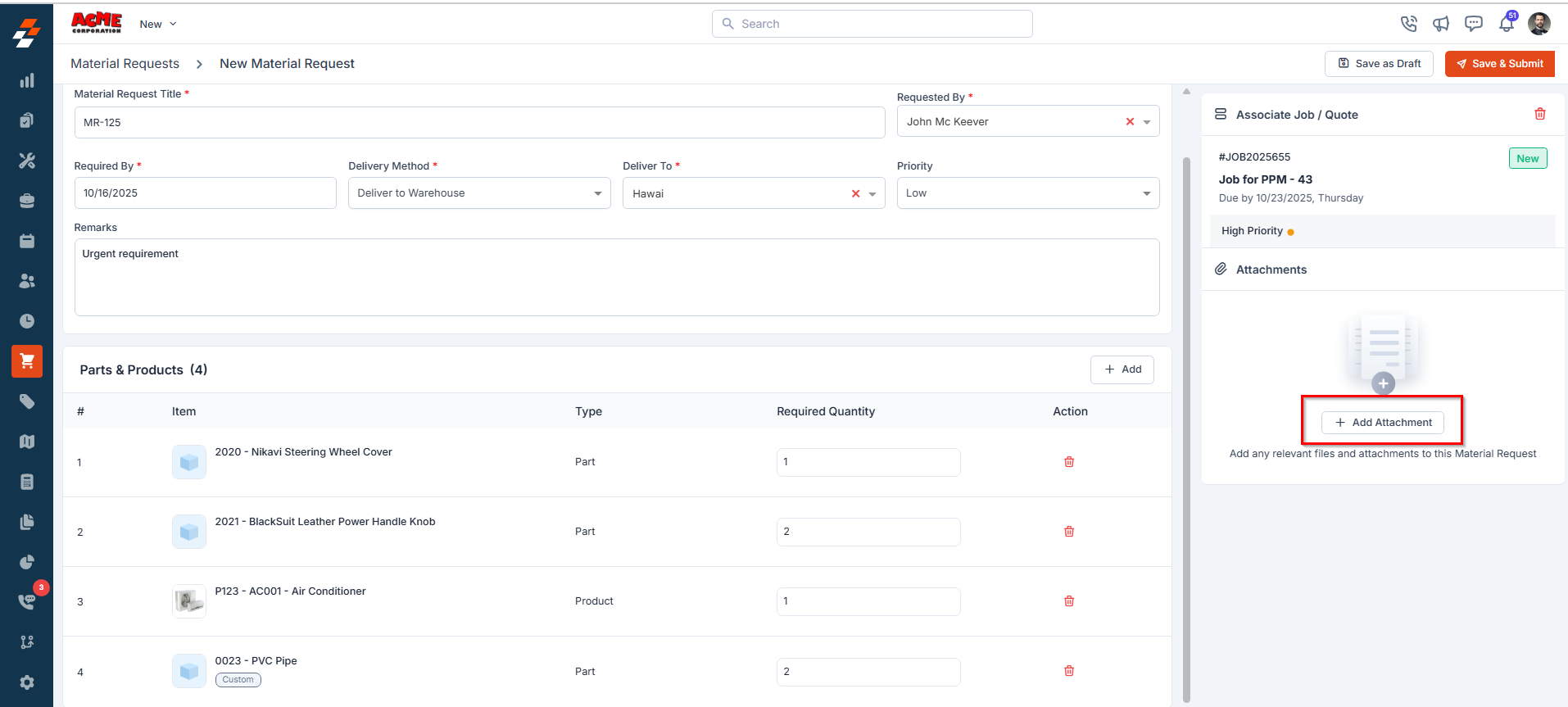Click the Associate Job / Quote header
The height and width of the screenshot is (707, 1568).
click(1297, 115)
